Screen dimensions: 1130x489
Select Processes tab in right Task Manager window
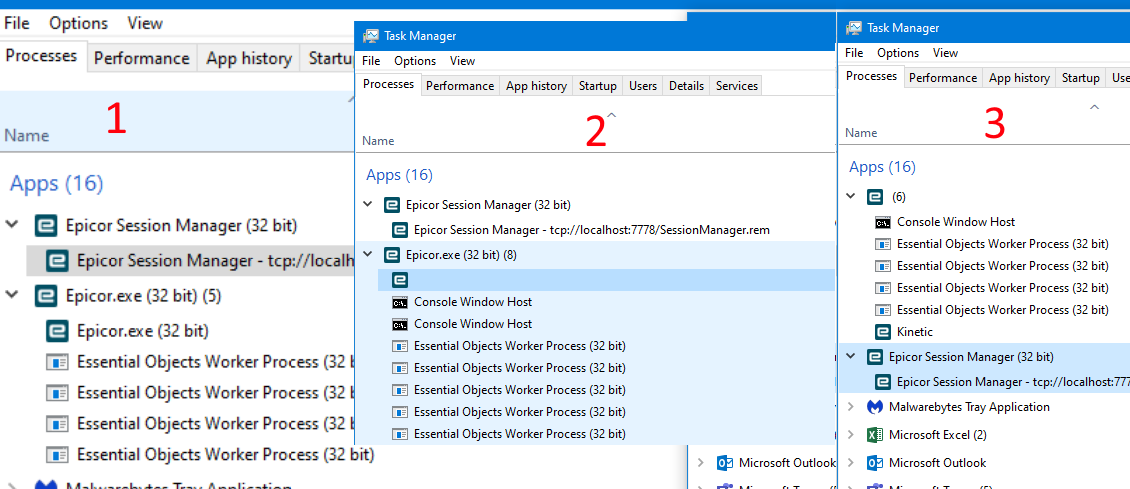tap(871, 76)
